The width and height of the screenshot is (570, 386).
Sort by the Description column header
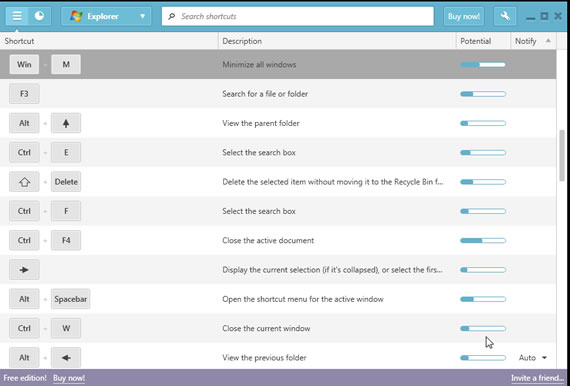(x=337, y=41)
